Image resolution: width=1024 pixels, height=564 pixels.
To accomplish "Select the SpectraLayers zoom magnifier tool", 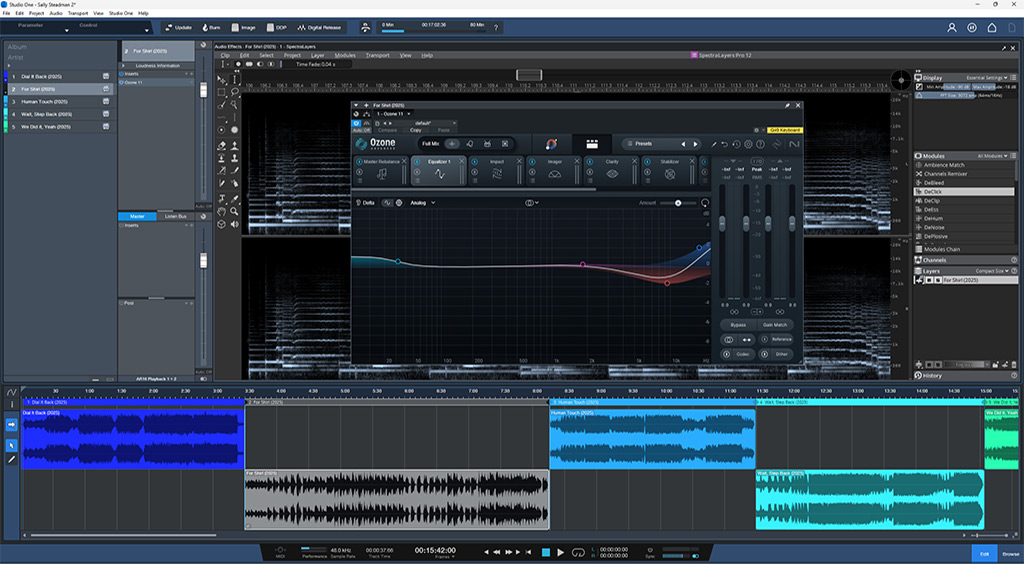I will tap(234, 212).
